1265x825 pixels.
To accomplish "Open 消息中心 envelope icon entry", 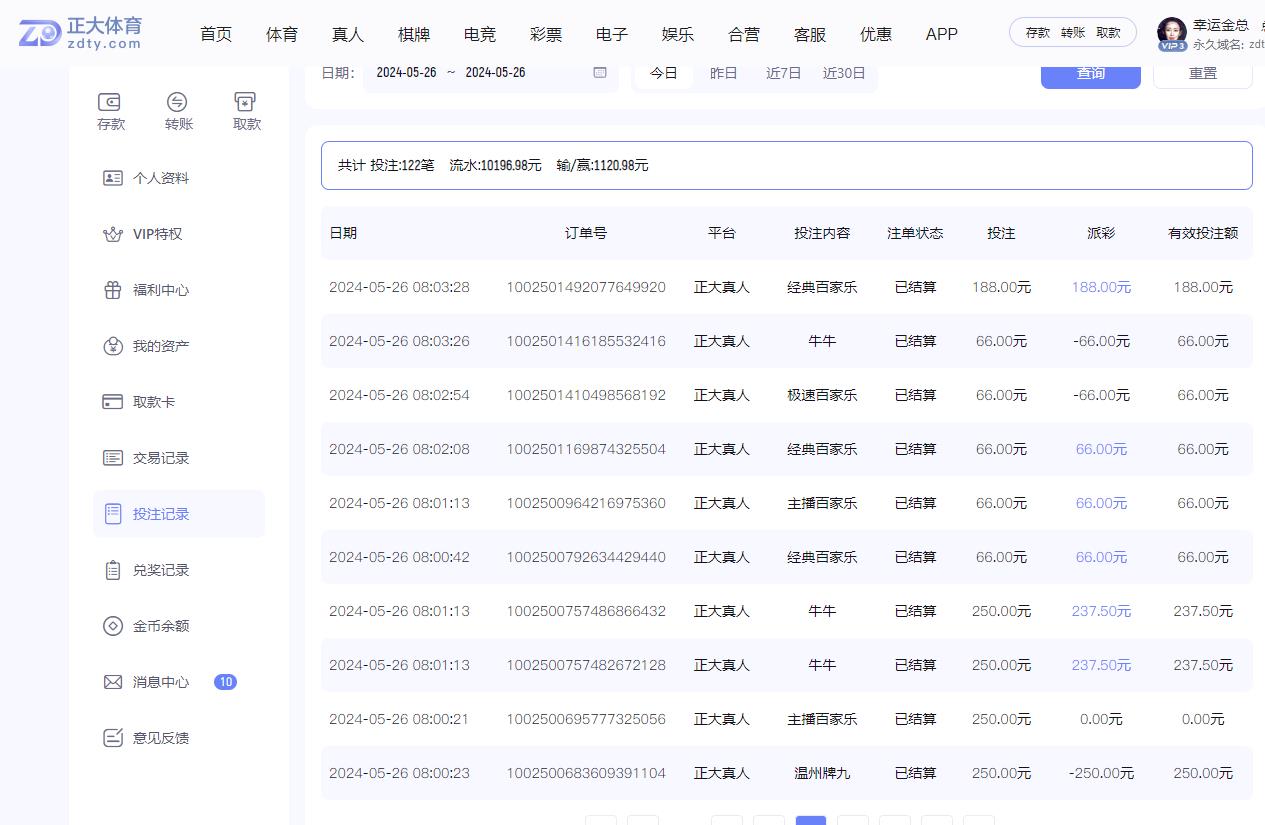I will (x=113, y=682).
